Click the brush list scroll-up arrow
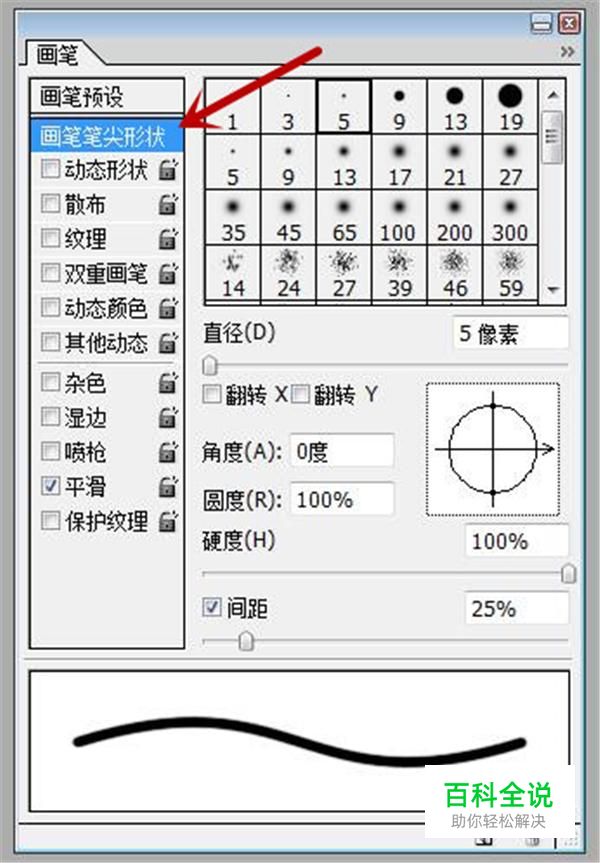Image resolution: width=600 pixels, height=863 pixels. pos(553,95)
